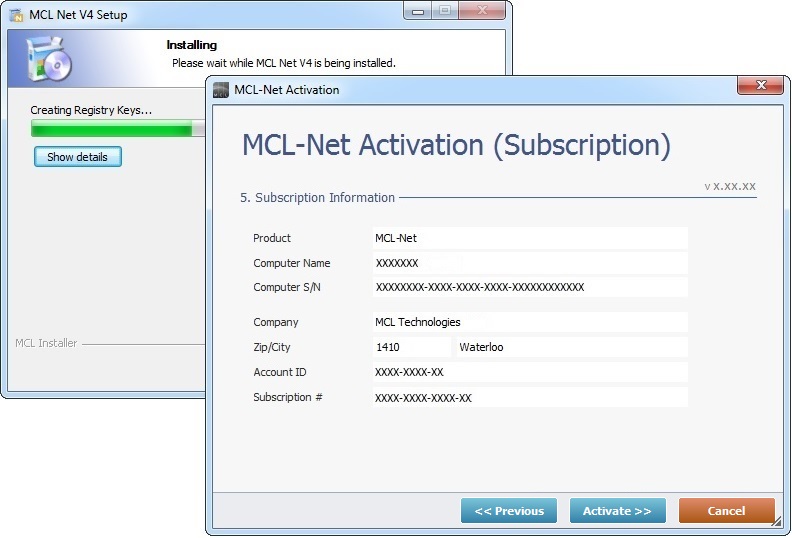Close the MCL-Net Activation window
The height and width of the screenshot is (538, 792).
tap(761, 85)
